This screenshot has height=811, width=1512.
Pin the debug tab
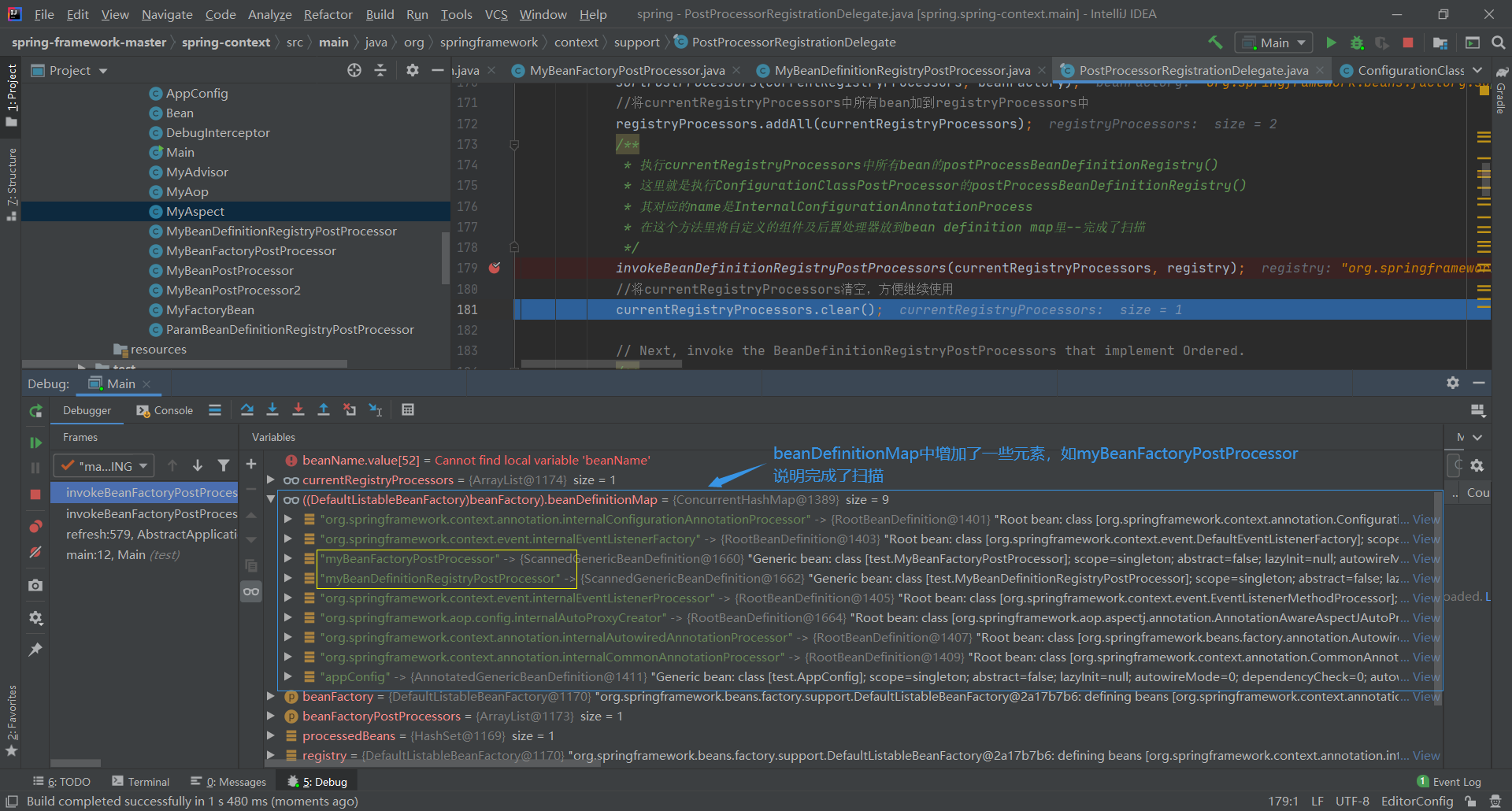[x=35, y=650]
